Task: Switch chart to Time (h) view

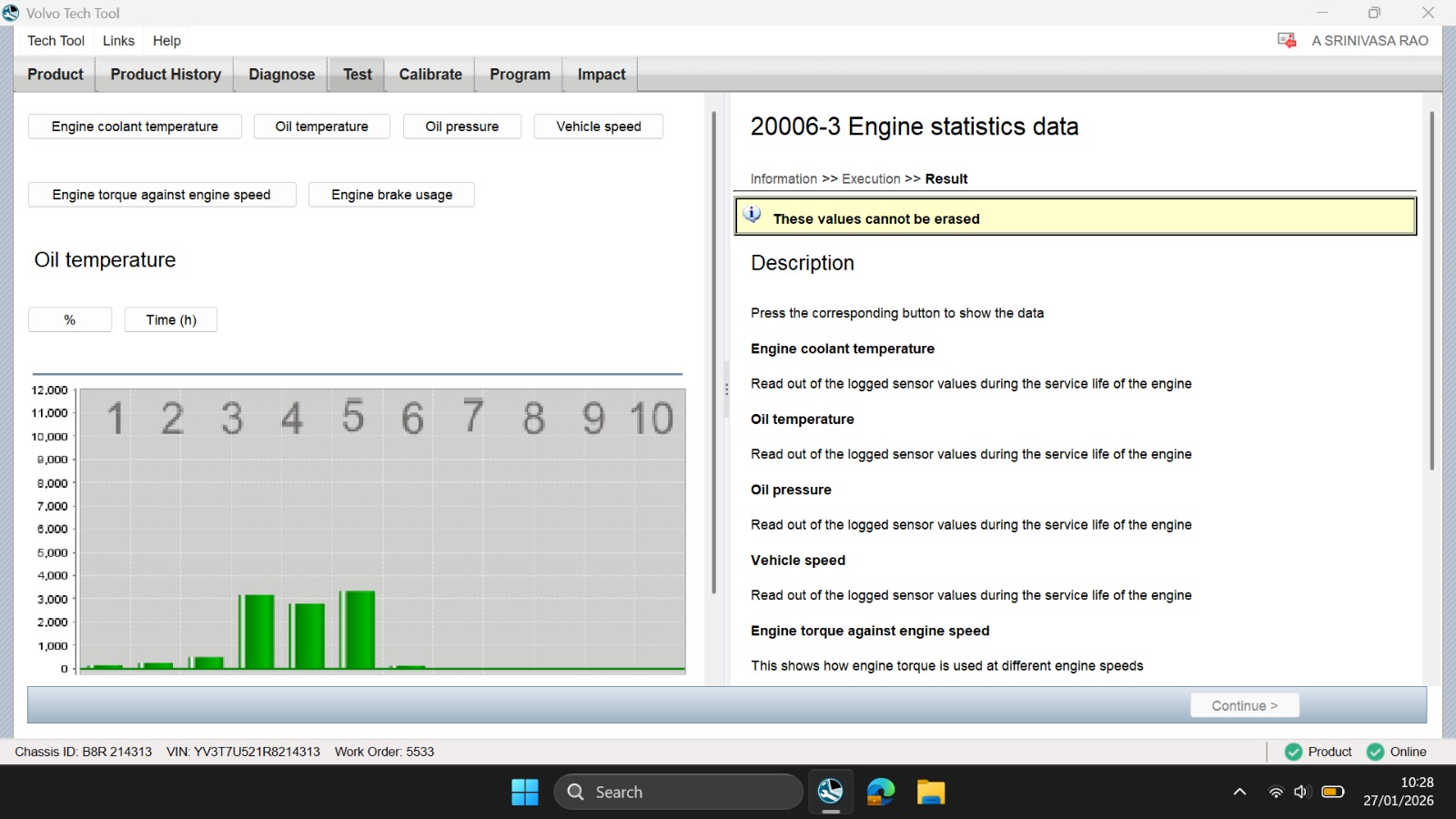Action: coord(171,319)
